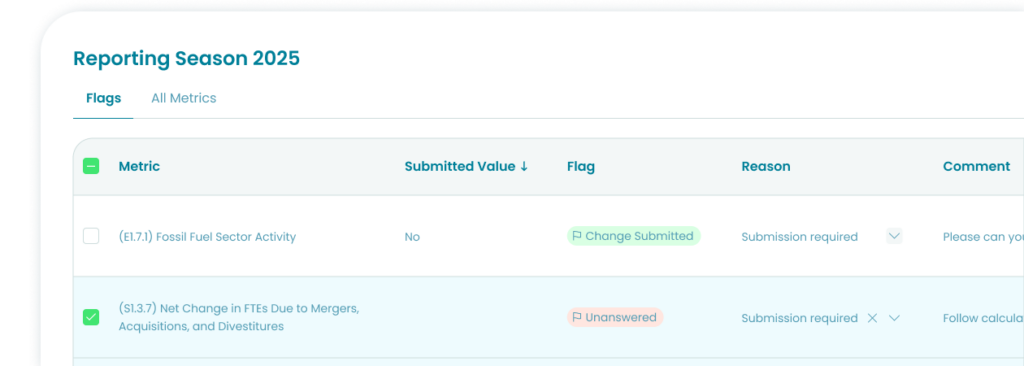This screenshot has height=366, width=1024.
Task: Click the 'Please can you' comment text
Action: click(x=983, y=237)
